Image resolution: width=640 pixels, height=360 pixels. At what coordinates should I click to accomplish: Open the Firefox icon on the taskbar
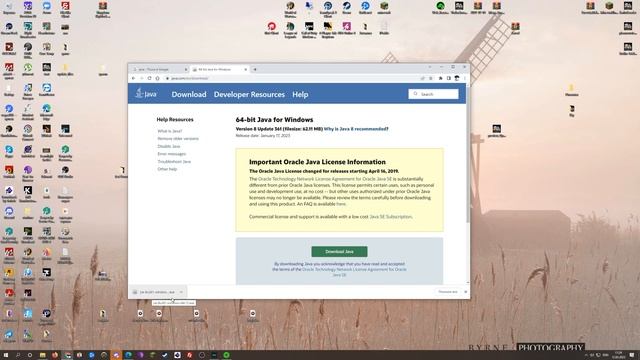(55, 355)
